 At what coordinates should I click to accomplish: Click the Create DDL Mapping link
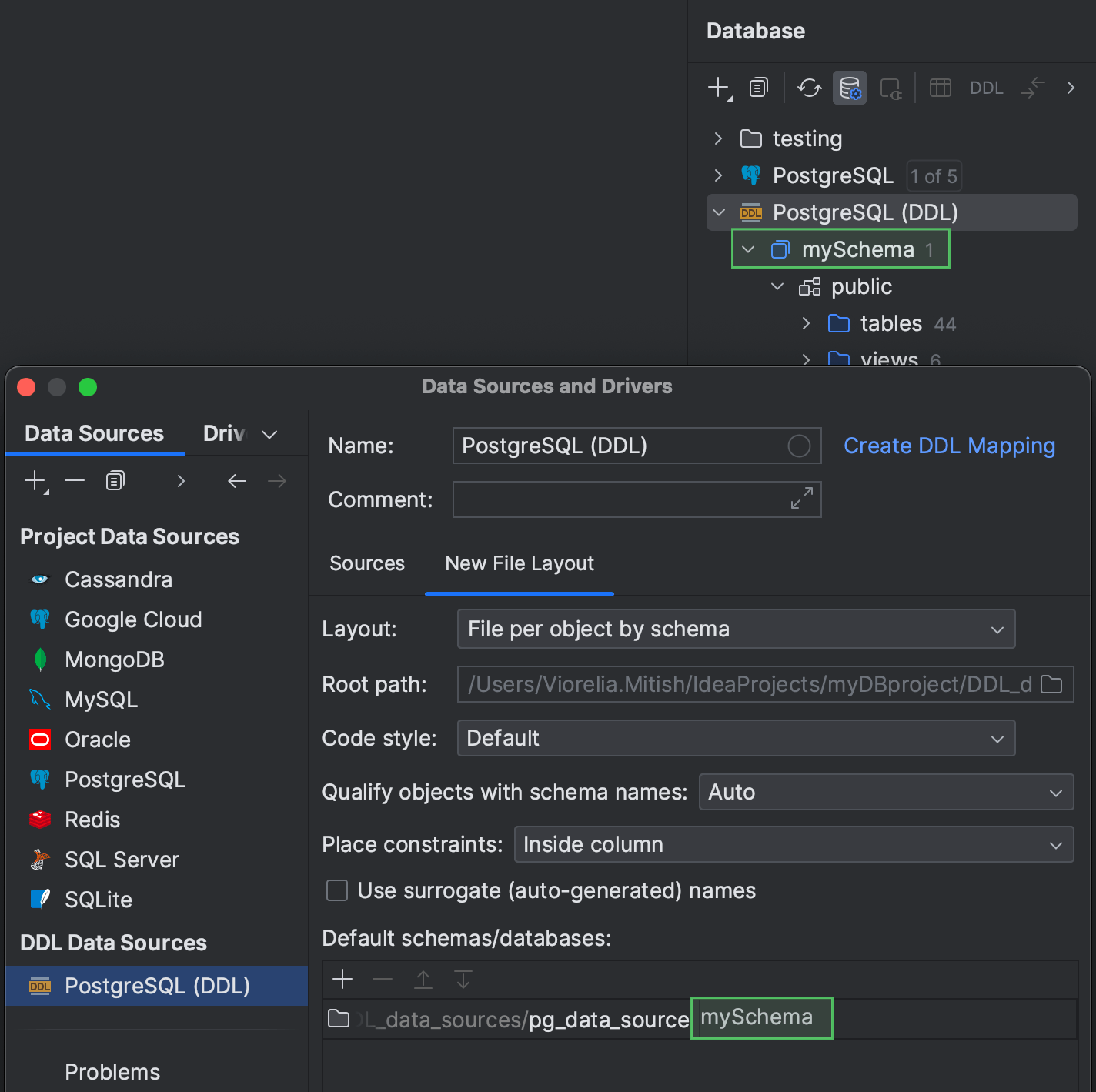949,446
